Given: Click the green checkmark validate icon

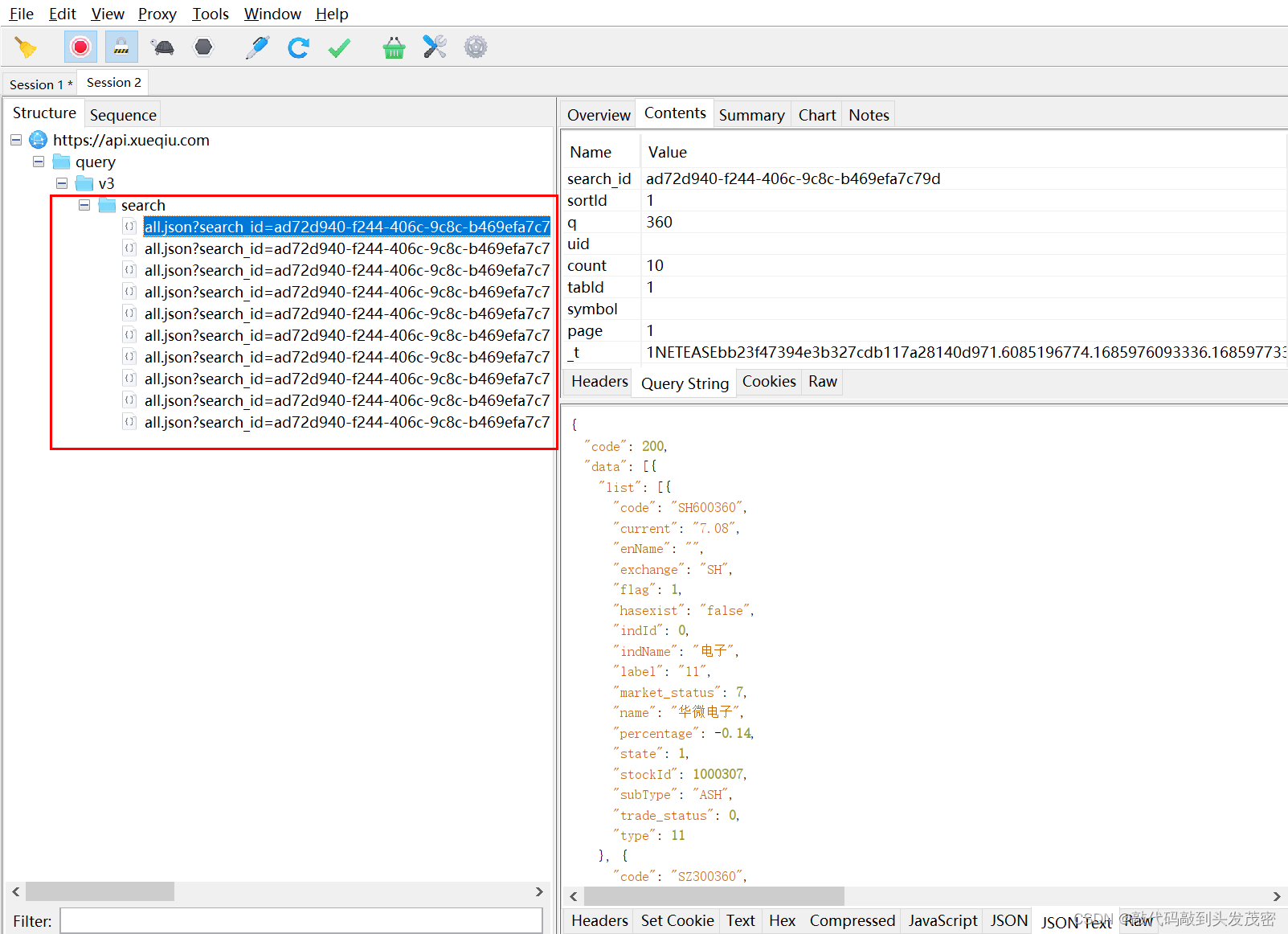Looking at the screenshot, I should pos(339,47).
